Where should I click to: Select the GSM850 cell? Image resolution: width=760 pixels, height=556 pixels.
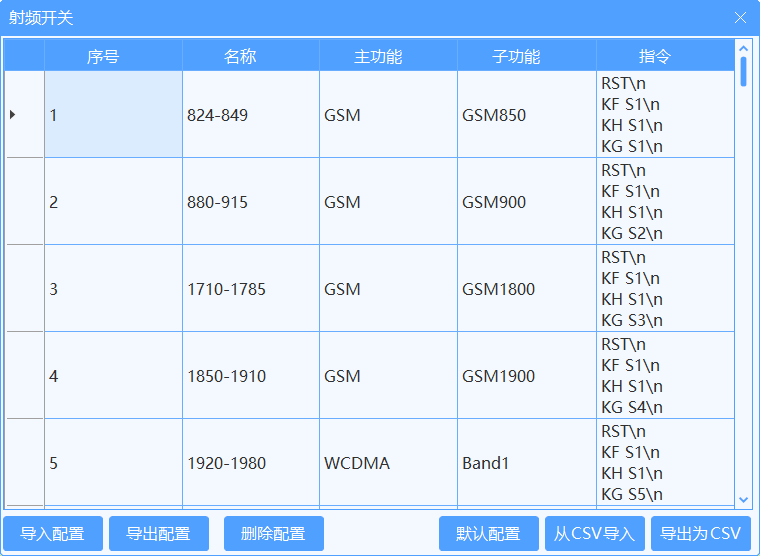pos(526,114)
